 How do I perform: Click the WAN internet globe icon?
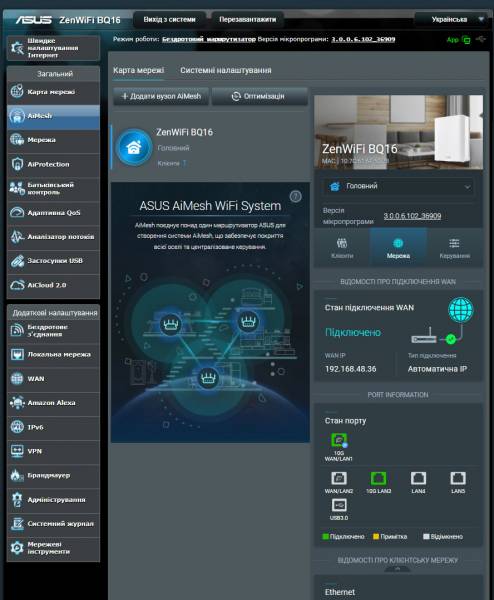461,309
